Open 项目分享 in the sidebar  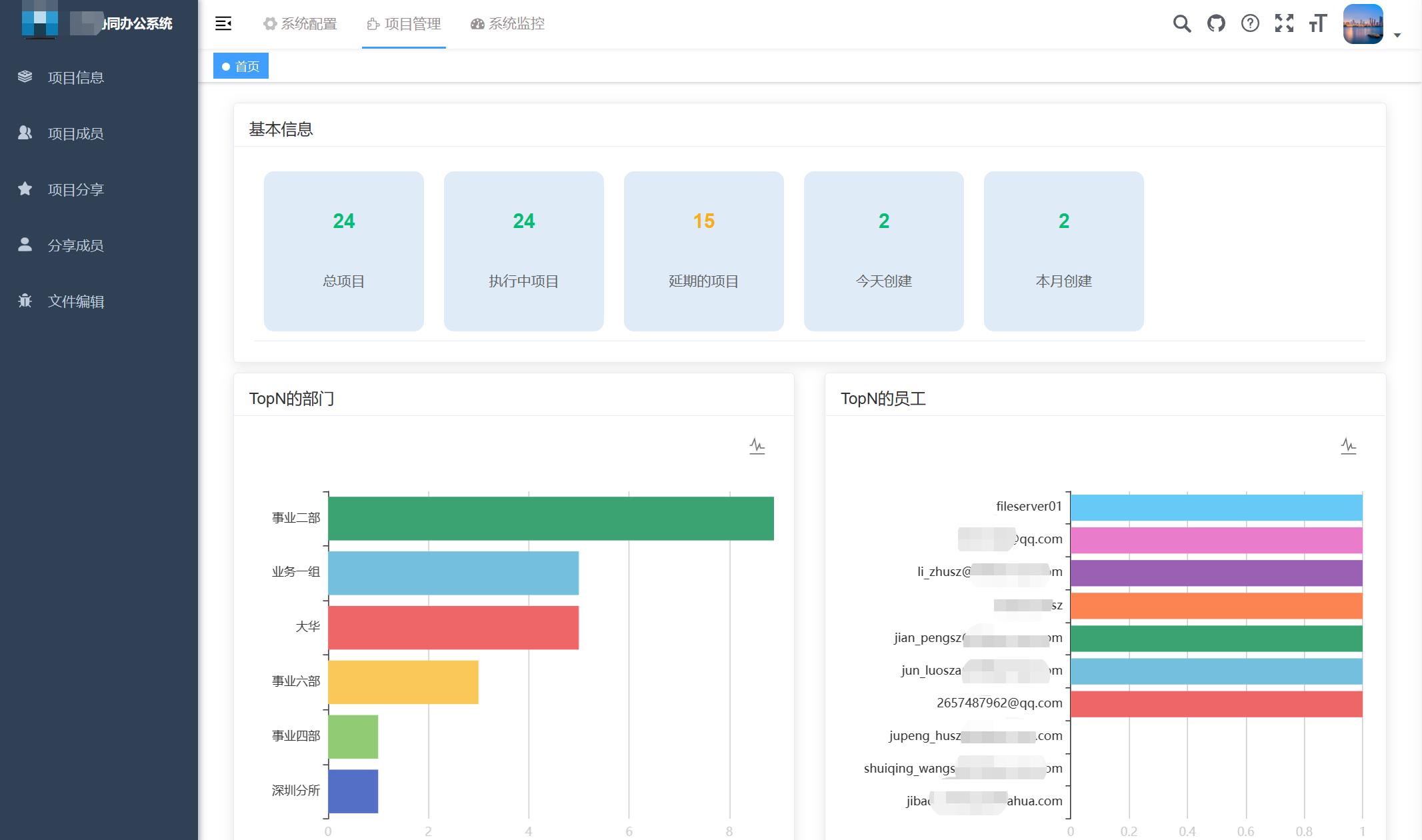(99, 189)
